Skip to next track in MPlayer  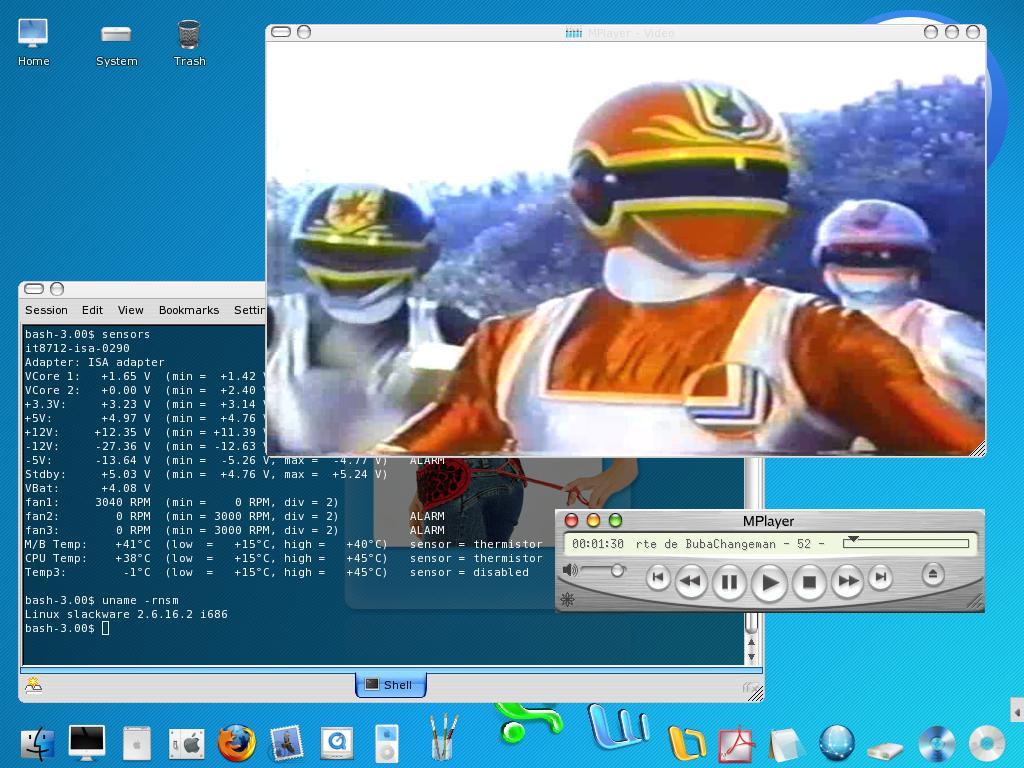coord(881,577)
